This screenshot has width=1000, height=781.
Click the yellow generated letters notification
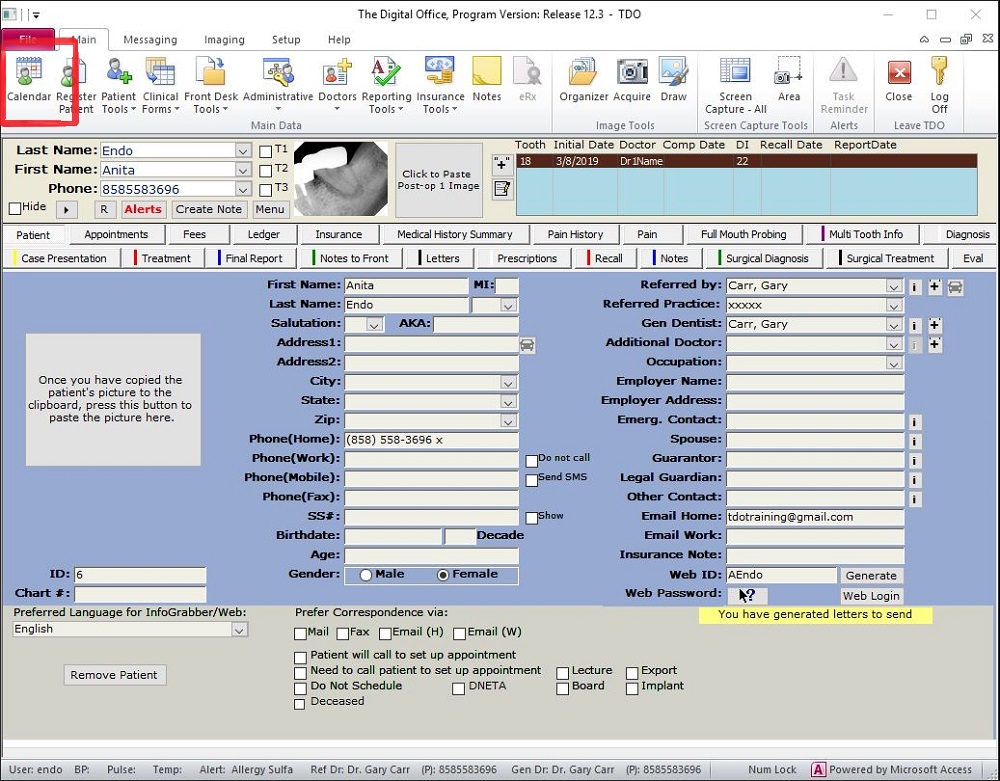pos(814,615)
